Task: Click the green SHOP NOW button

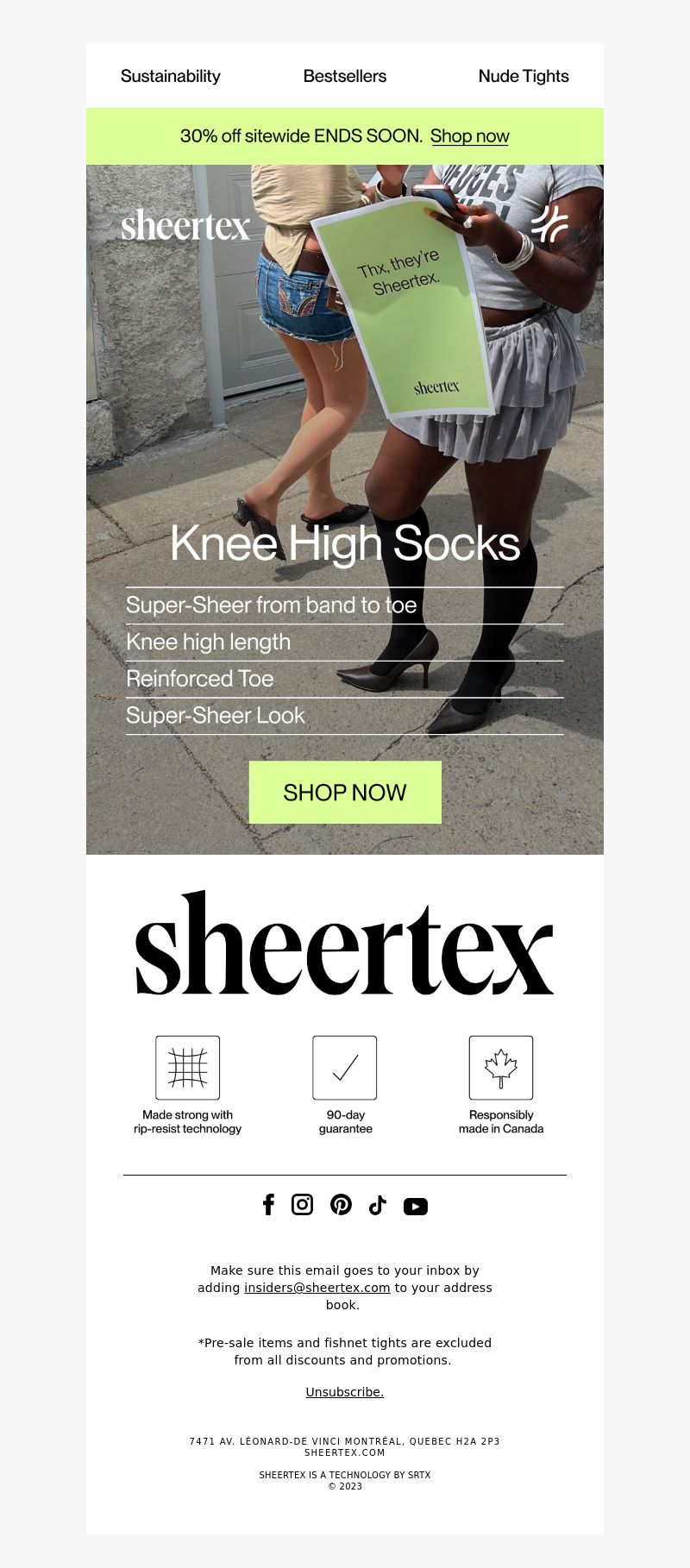Action: tap(345, 792)
